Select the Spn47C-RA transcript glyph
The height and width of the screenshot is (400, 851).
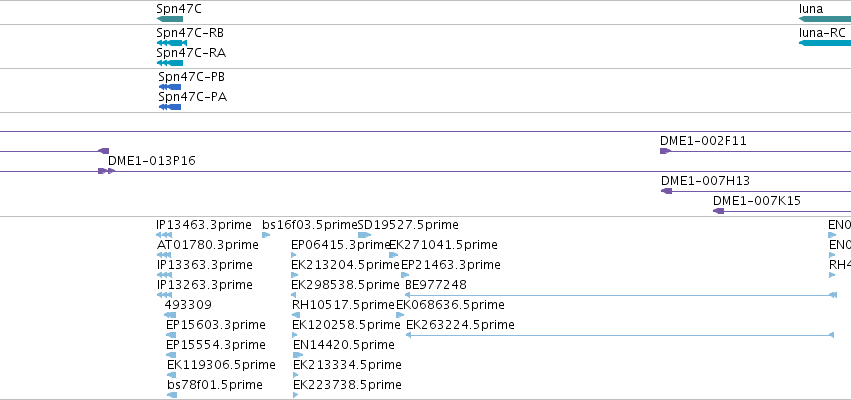click(170, 63)
